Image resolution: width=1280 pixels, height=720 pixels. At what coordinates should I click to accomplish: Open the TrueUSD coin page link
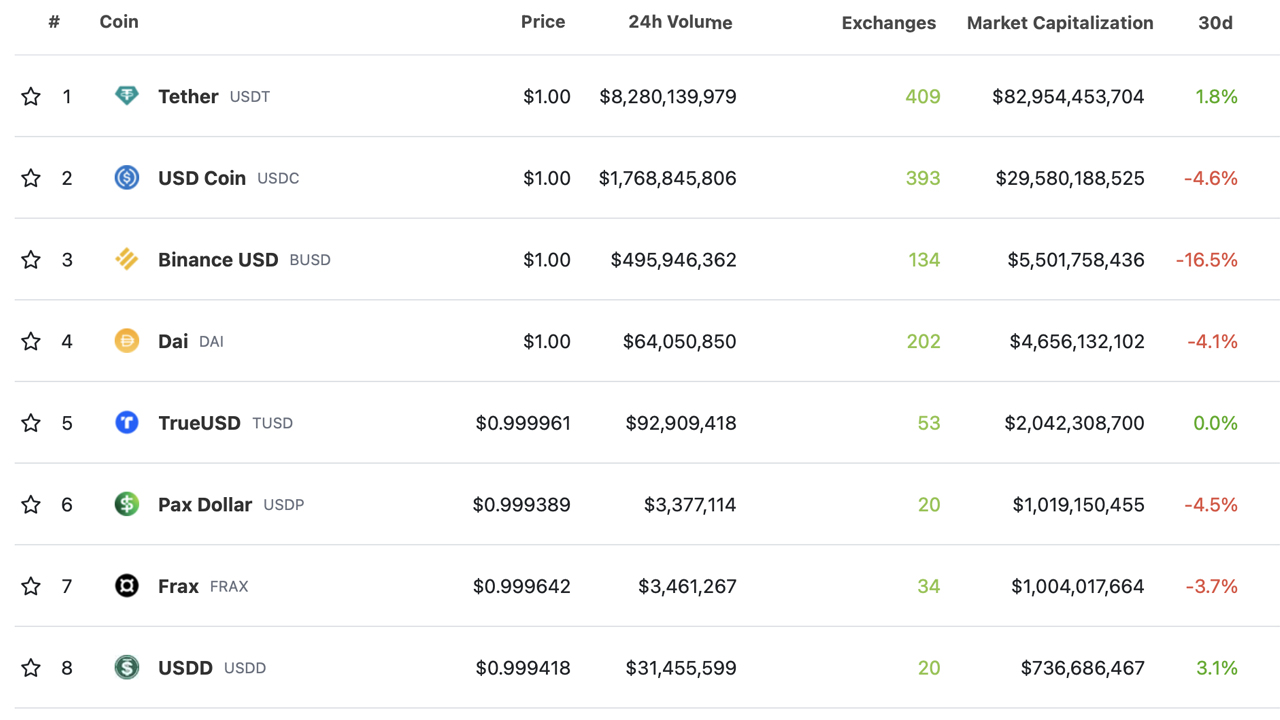(x=199, y=423)
